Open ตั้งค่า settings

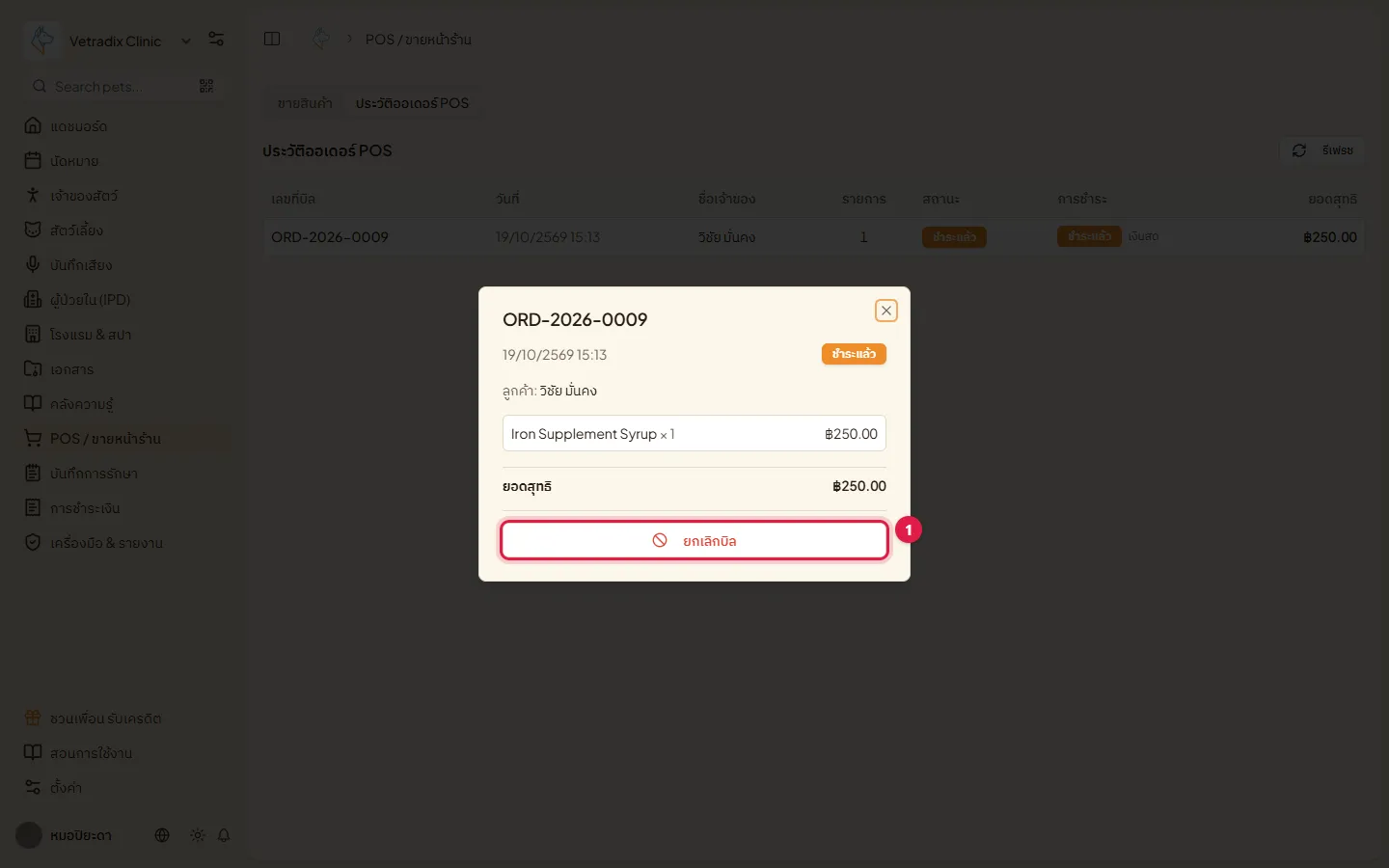[x=125, y=788]
